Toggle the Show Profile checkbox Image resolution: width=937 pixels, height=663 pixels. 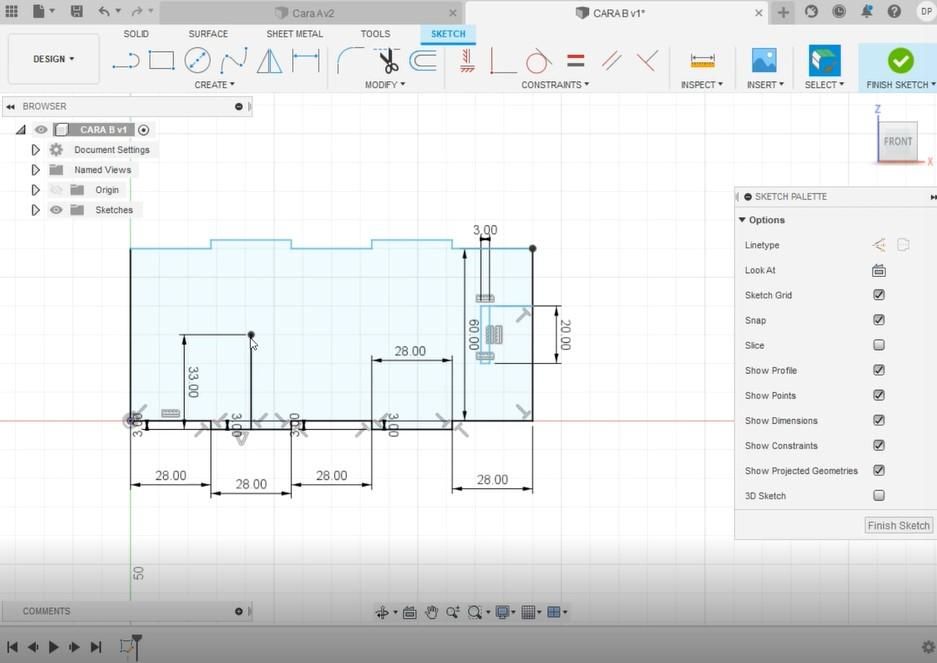(878, 370)
